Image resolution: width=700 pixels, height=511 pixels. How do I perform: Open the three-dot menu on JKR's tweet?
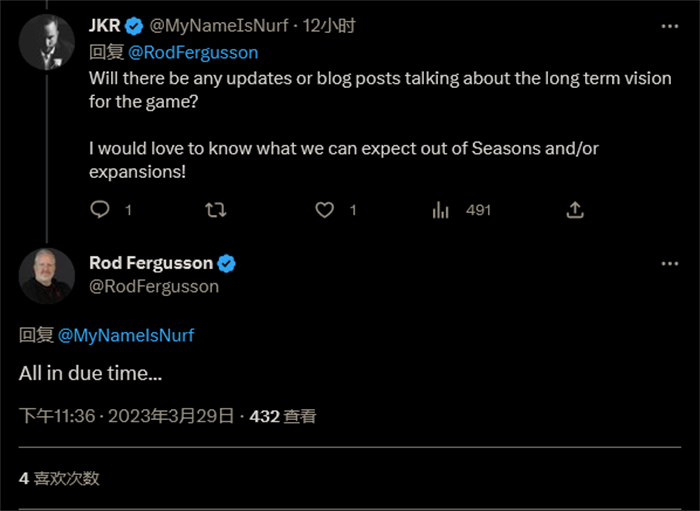[669, 26]
